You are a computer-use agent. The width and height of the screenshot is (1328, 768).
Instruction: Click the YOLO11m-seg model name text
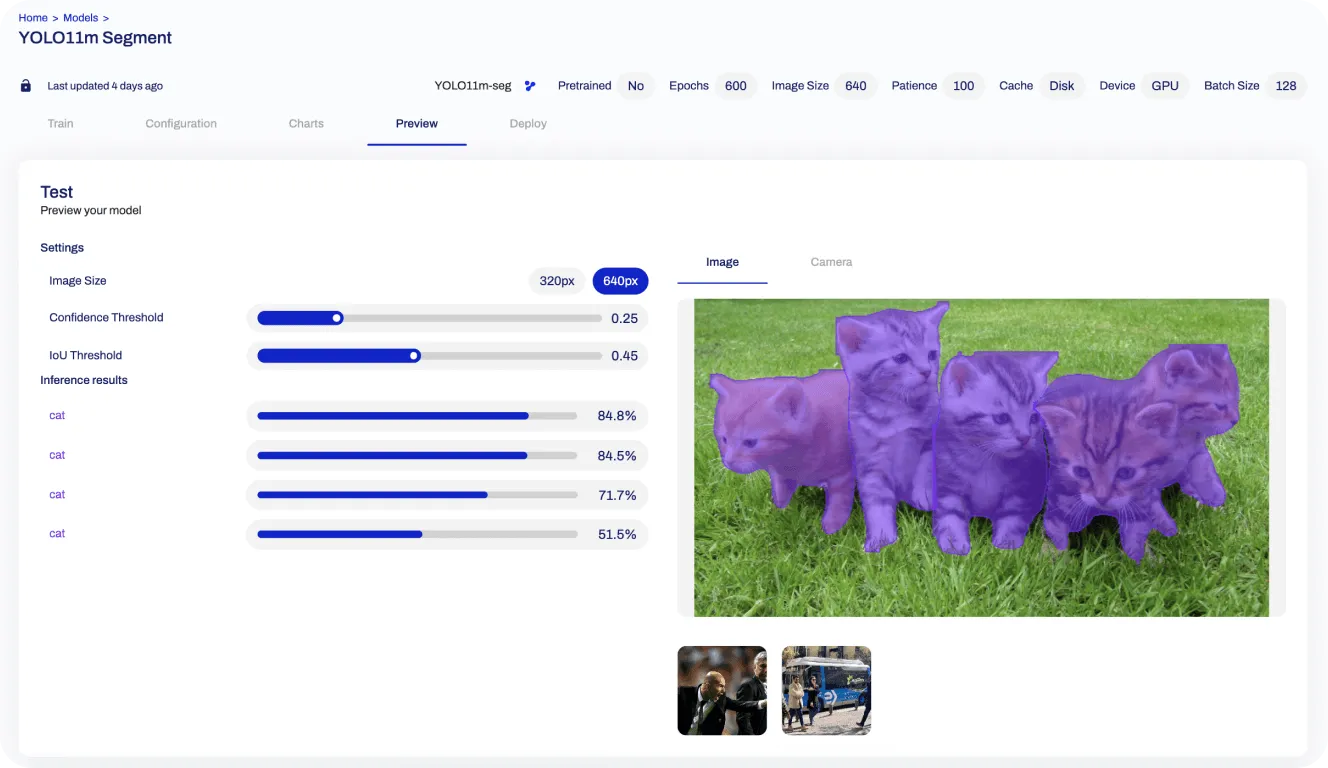click(x=473, y=86)
